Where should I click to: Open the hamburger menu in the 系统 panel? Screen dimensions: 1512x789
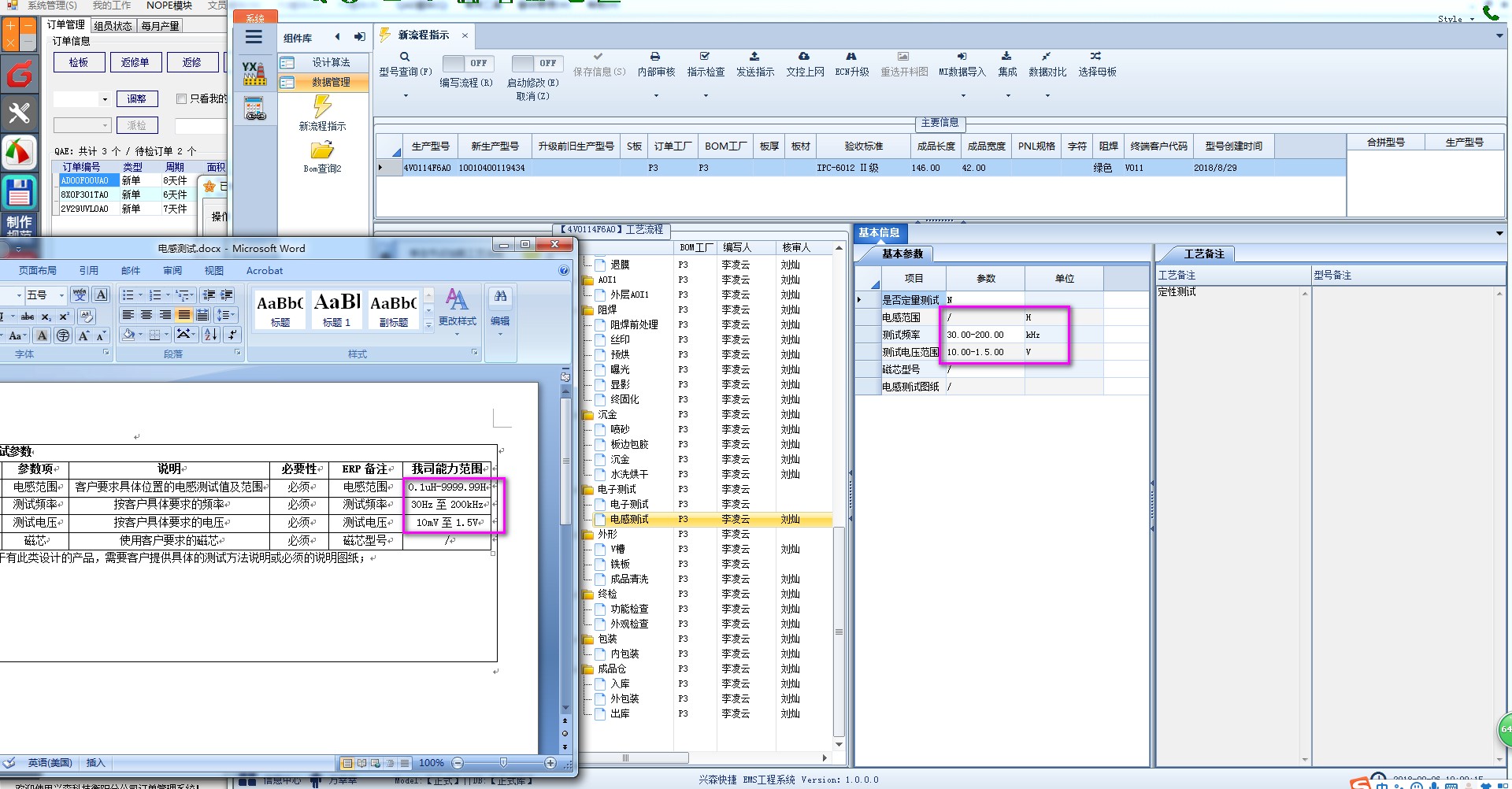pos(254,37)
